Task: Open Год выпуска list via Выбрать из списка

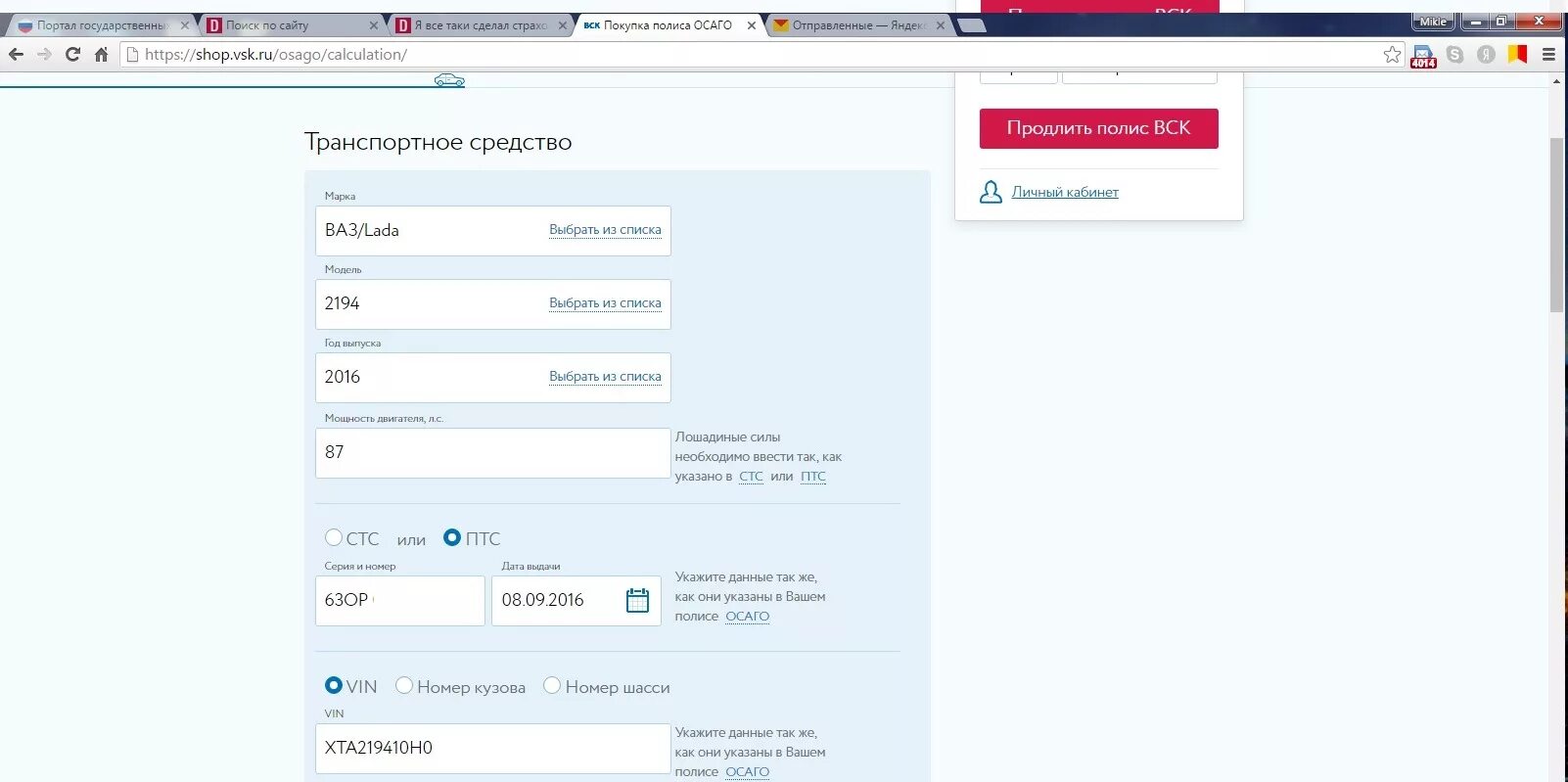Action: 605,377
